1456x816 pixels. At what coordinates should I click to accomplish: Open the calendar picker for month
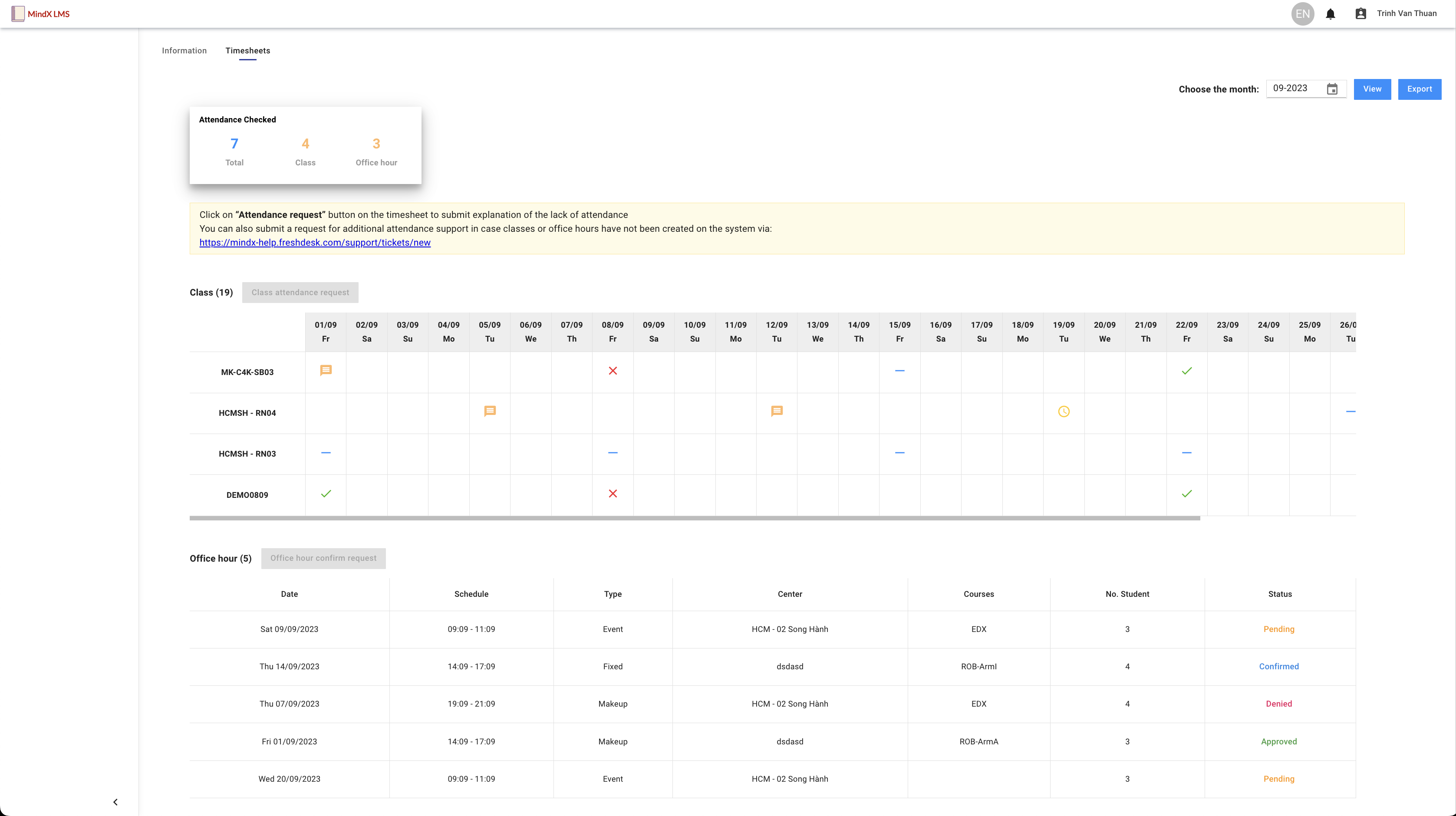(1332, 89)
